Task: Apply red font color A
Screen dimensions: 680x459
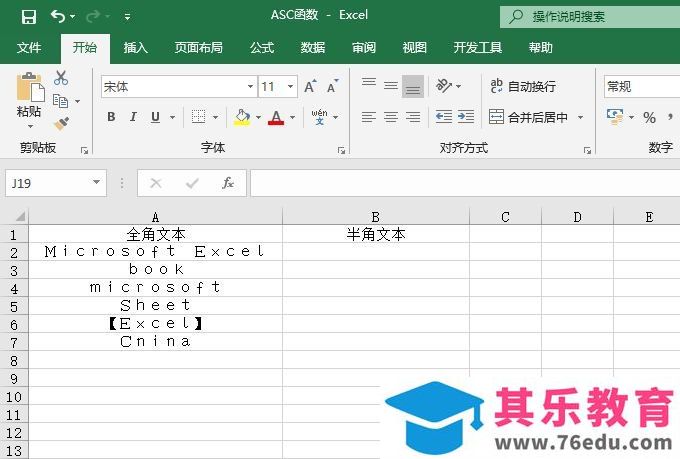Action: [276, 117]
